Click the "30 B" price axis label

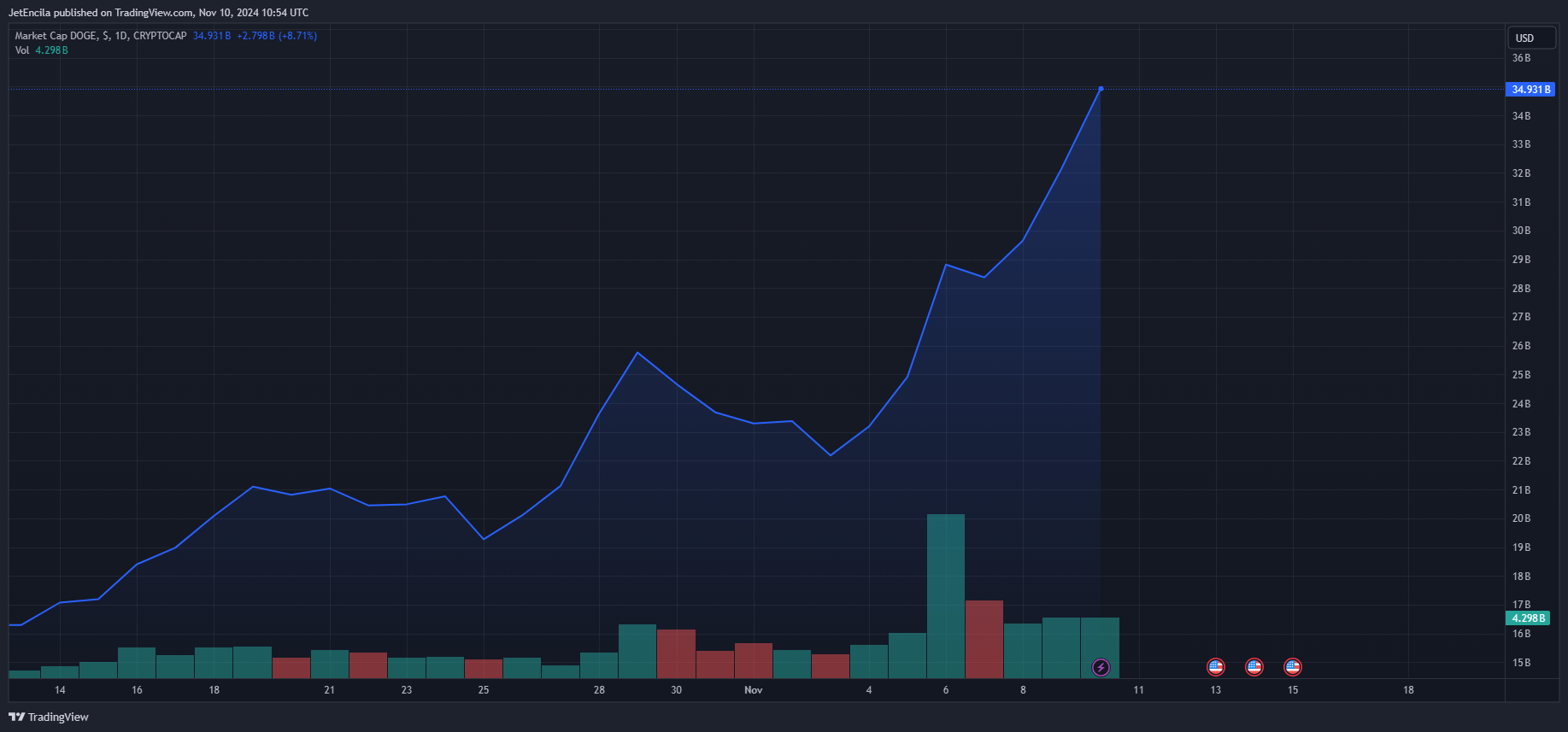1522,231
